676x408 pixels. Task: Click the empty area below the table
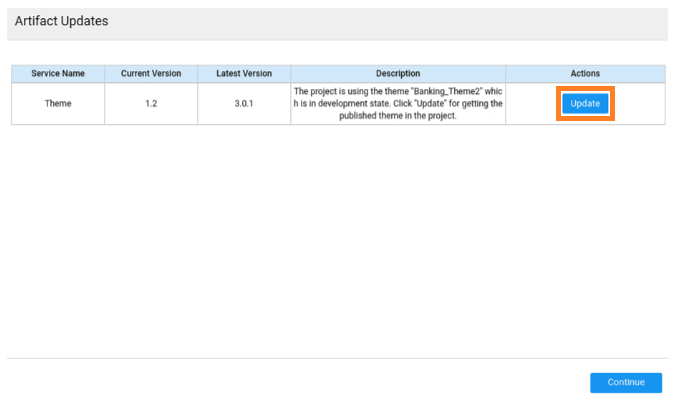point(338,240)
